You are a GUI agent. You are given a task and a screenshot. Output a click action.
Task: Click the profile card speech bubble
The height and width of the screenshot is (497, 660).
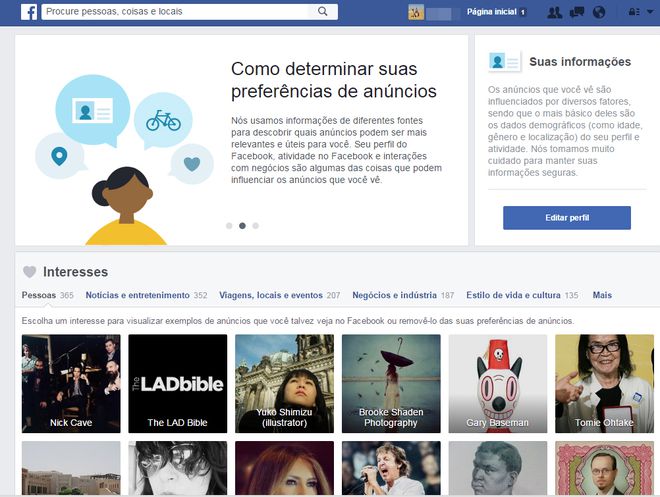pos(93,110)
